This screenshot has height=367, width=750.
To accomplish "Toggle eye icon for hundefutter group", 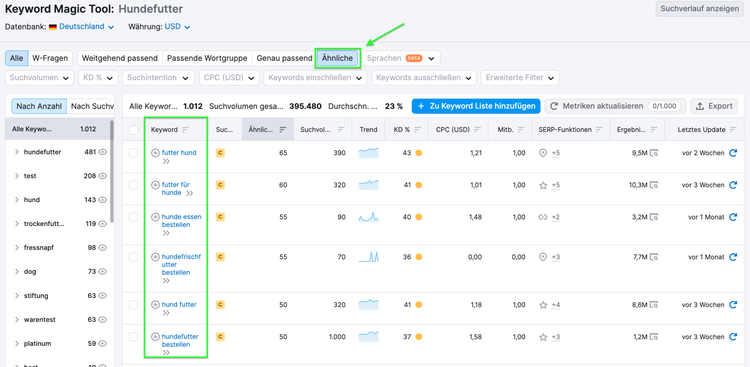I will click(102, 152).
